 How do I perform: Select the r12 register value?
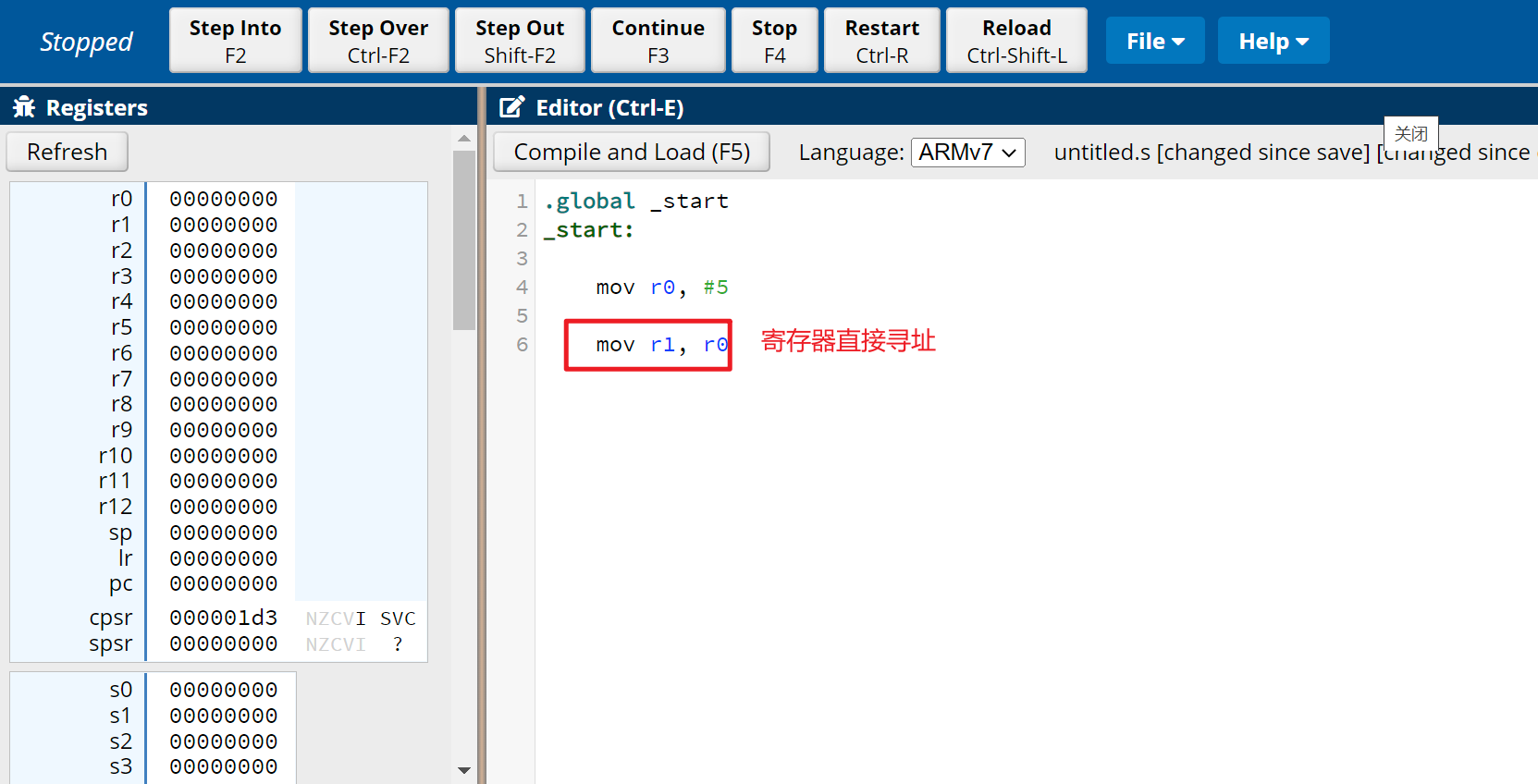[x=224, y=507]
